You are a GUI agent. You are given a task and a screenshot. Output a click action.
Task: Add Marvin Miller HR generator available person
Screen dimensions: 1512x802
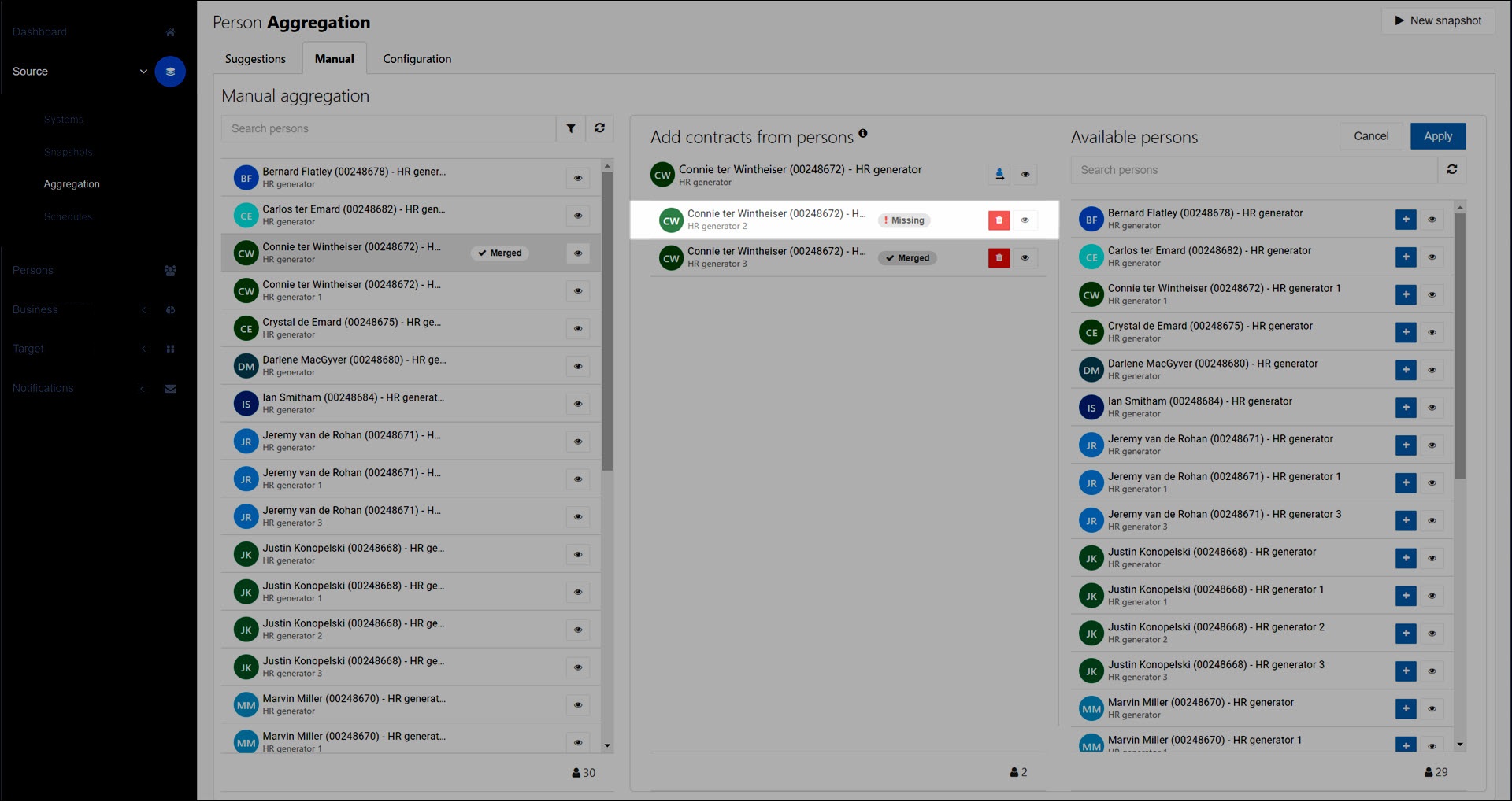point(1406,709)
